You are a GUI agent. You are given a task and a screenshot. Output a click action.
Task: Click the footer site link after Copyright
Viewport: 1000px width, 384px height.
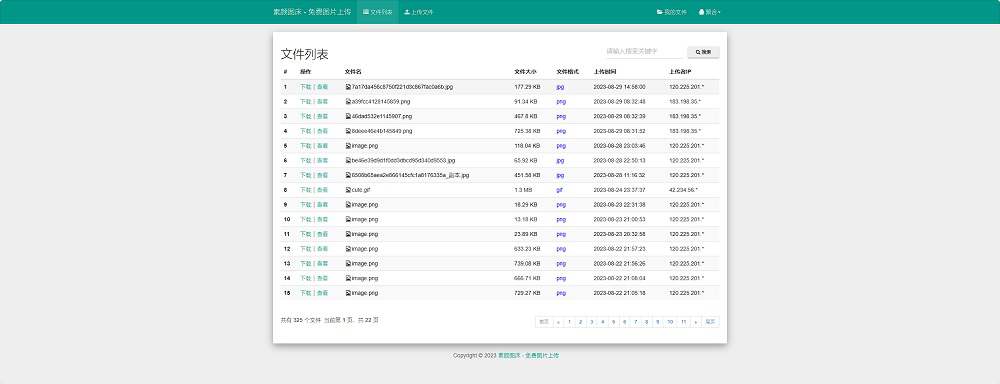(528, 355)
